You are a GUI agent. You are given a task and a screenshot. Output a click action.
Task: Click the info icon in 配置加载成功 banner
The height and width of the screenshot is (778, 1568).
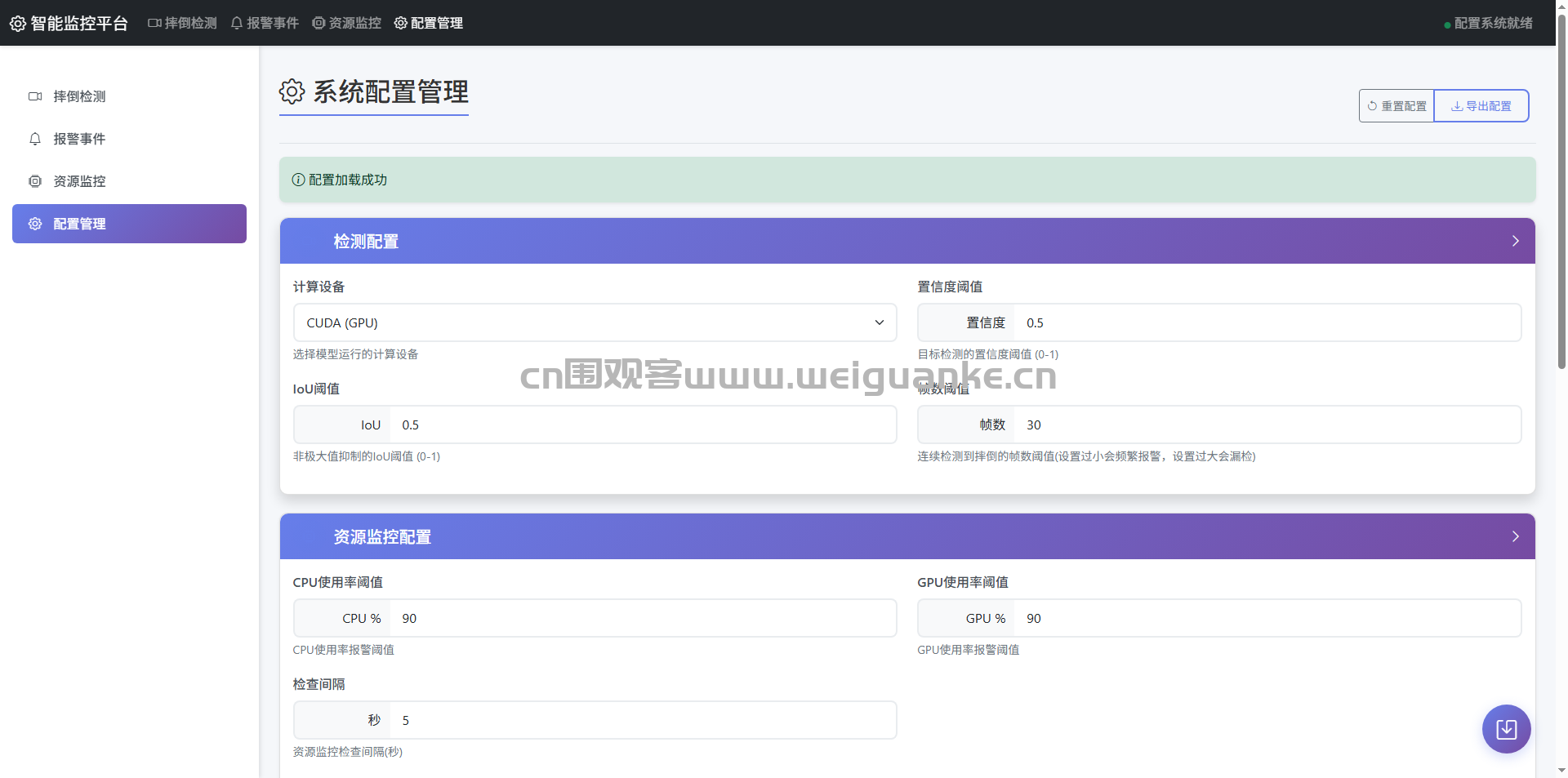(x=299, y=180)
